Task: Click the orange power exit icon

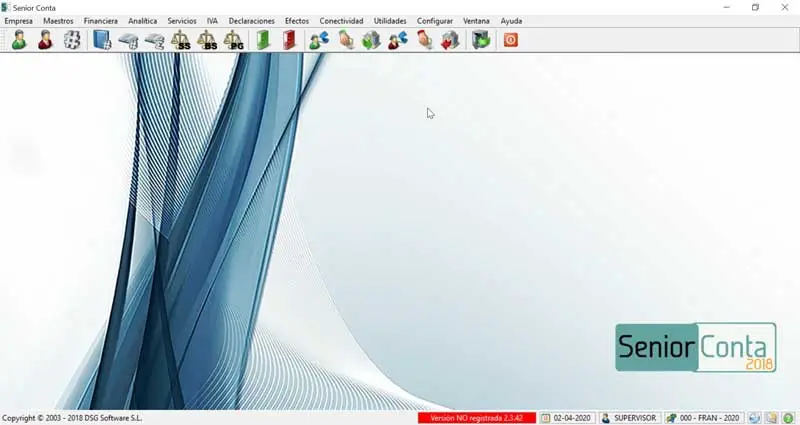Action: pyautogui.click(x=511, y=40)
